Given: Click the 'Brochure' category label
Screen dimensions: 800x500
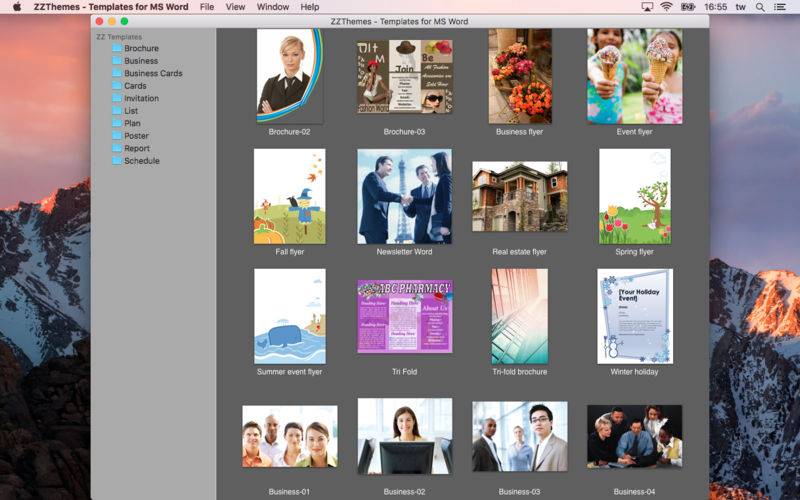Looking at the screenshot, I should click(x=141, y=48).
